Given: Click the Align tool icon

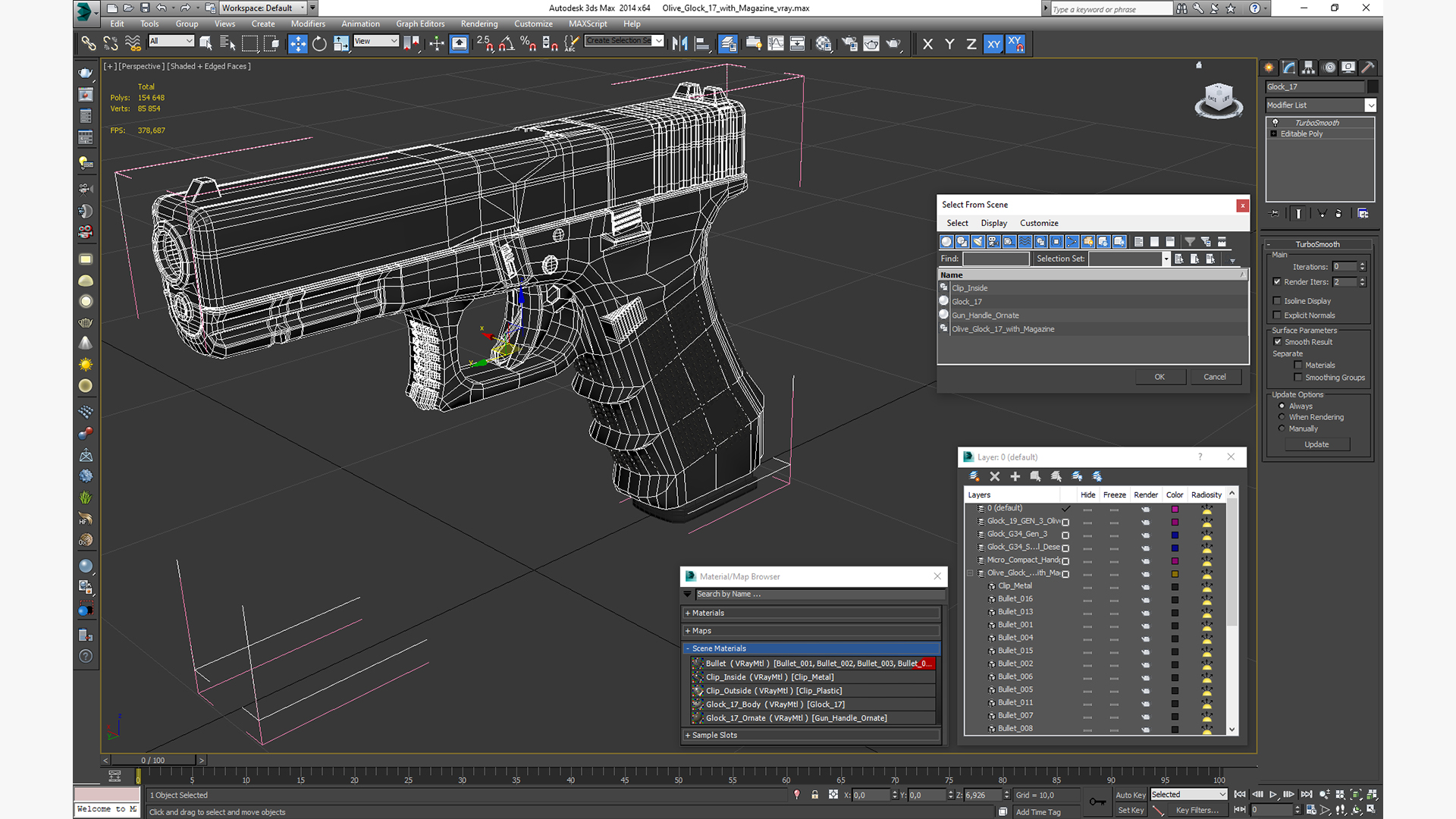Looking at the screenshot, I should click(x=702, y=44).
